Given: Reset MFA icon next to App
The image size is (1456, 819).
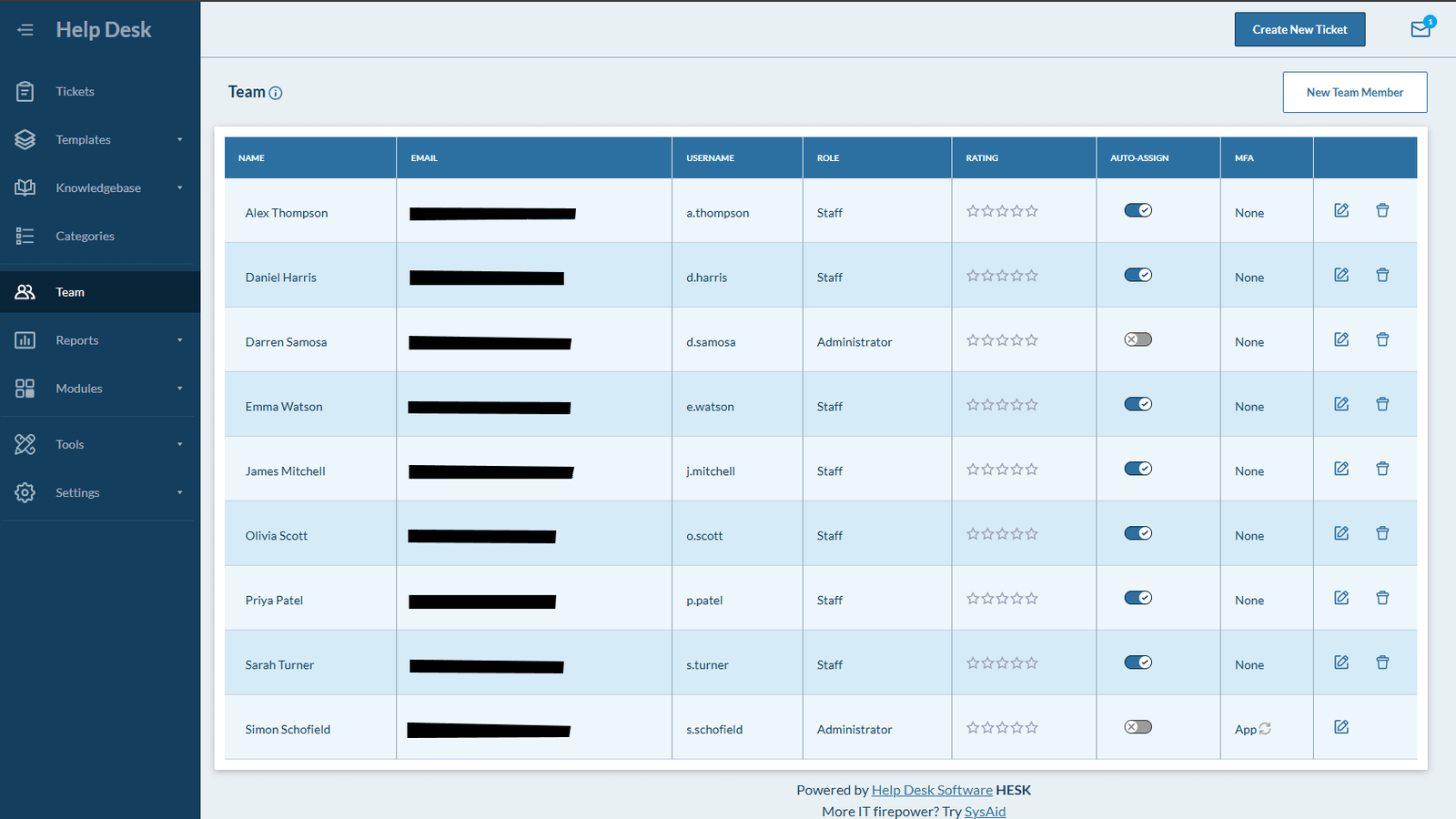Looking at the screenshot, I should tap(1265, 729).
